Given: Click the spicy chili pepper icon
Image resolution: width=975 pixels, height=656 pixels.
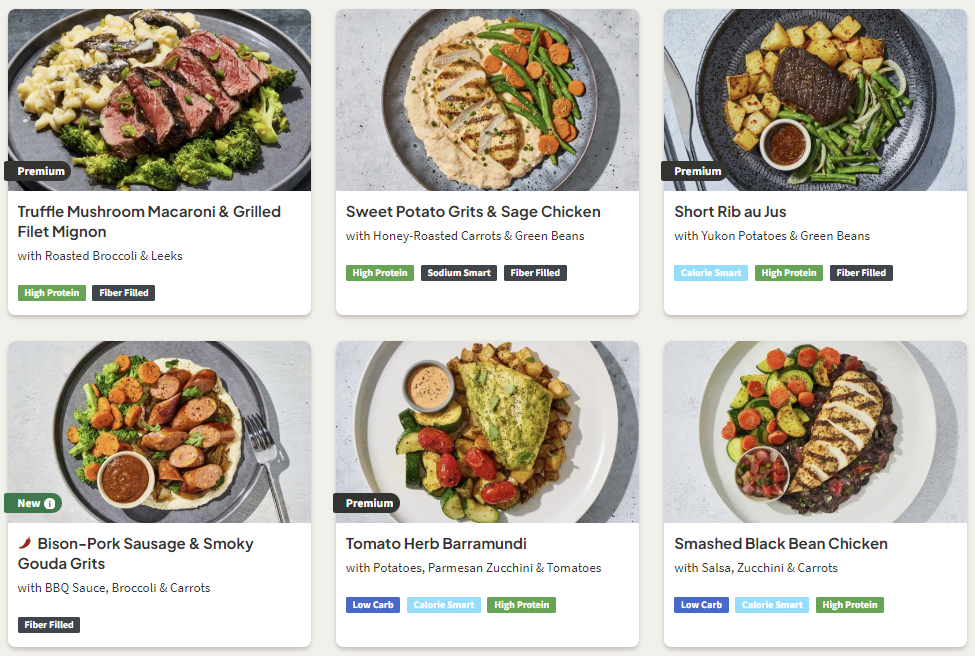Looking at the screenshot, I should pos(25,544).
